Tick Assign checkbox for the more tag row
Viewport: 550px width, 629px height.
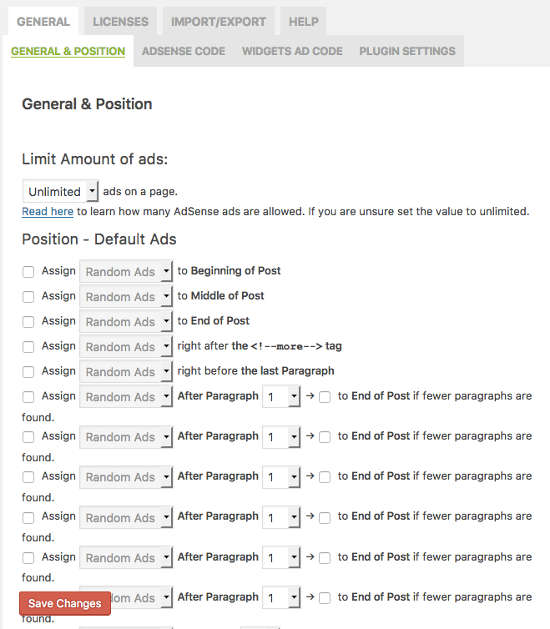point(28,347)
